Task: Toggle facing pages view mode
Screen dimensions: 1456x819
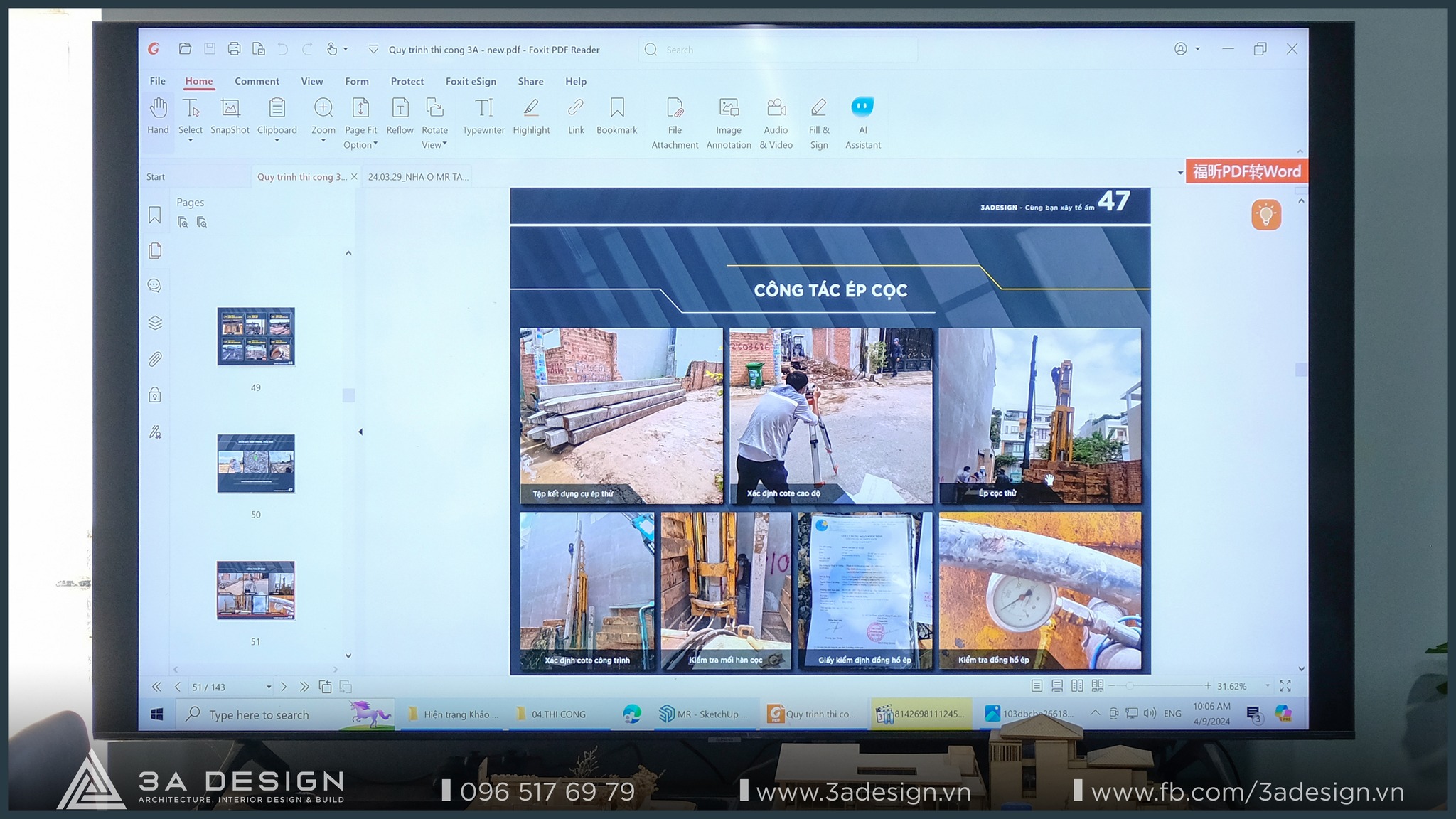Action: pyautogui.click(x=1077, y=686)
